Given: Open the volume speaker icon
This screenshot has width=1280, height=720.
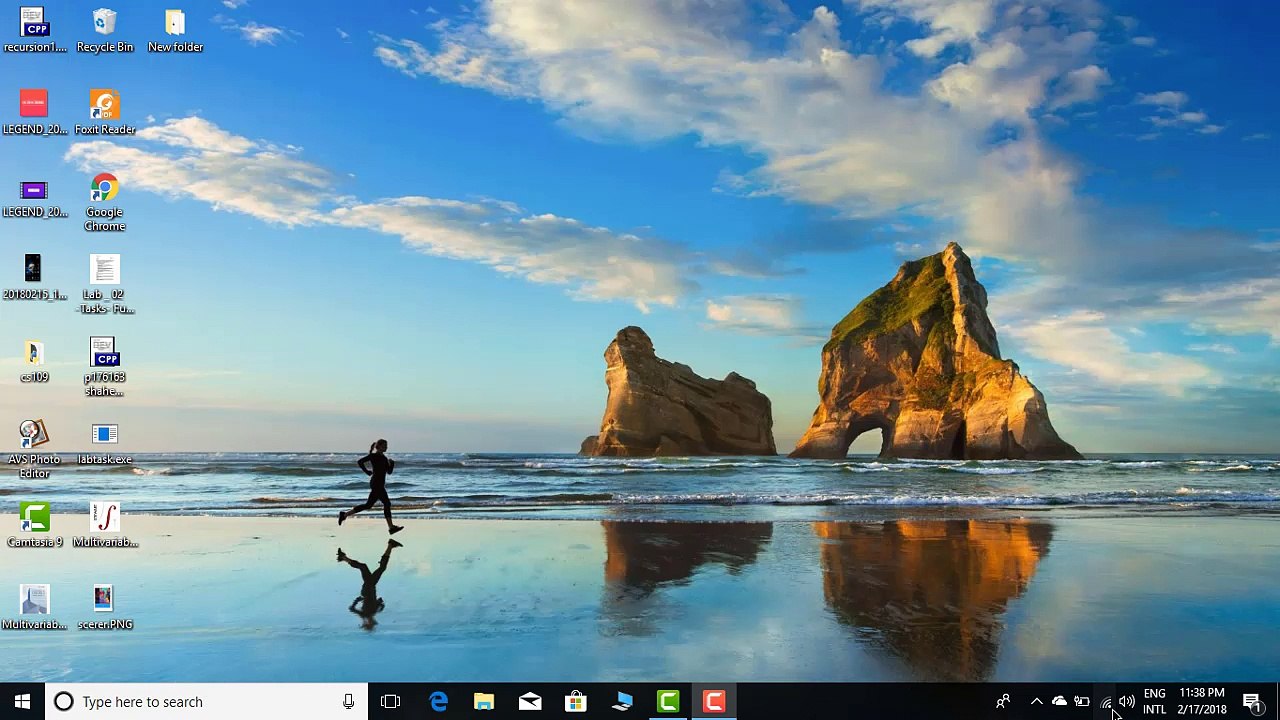Looking at the screenshot, I should click(x=1127, y=702).
